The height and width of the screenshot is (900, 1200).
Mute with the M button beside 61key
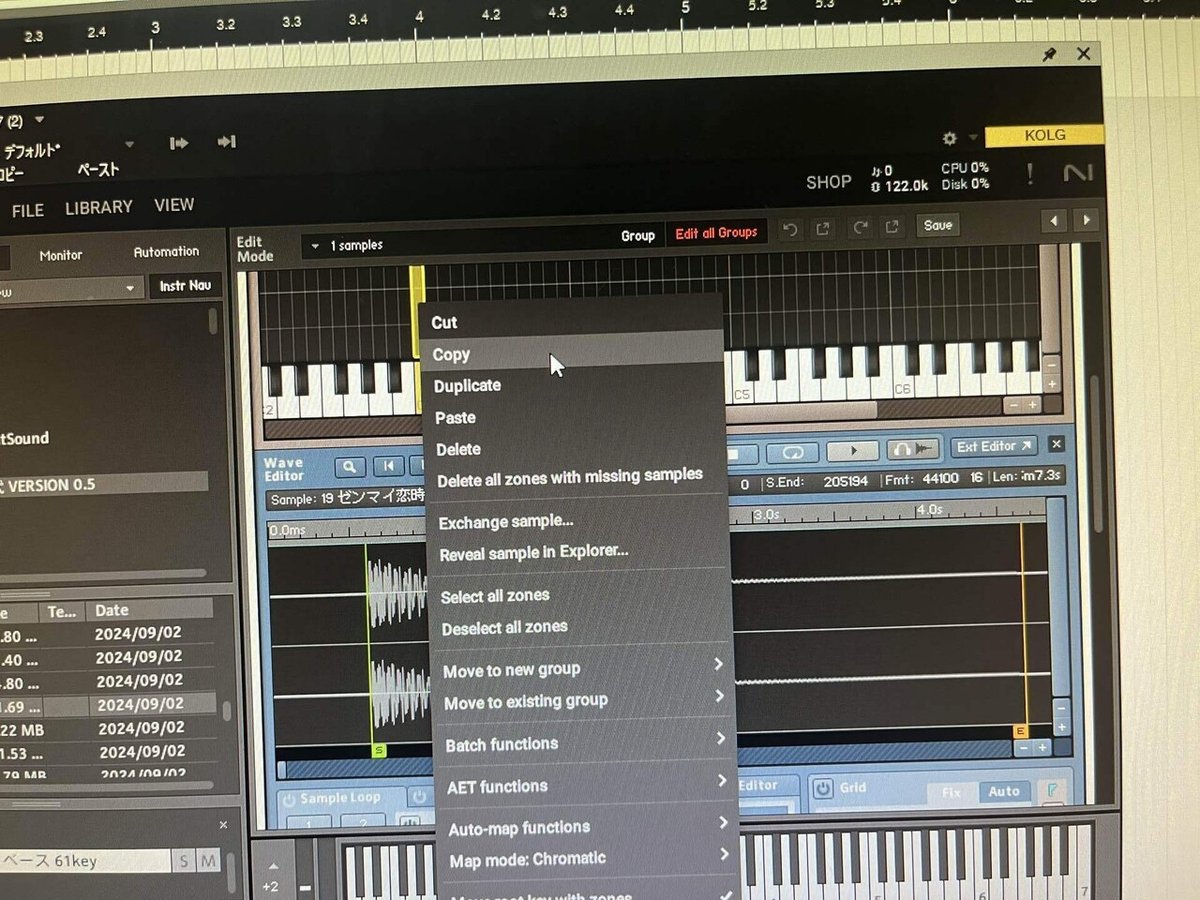pyautogui.click(x=208, y=861)
